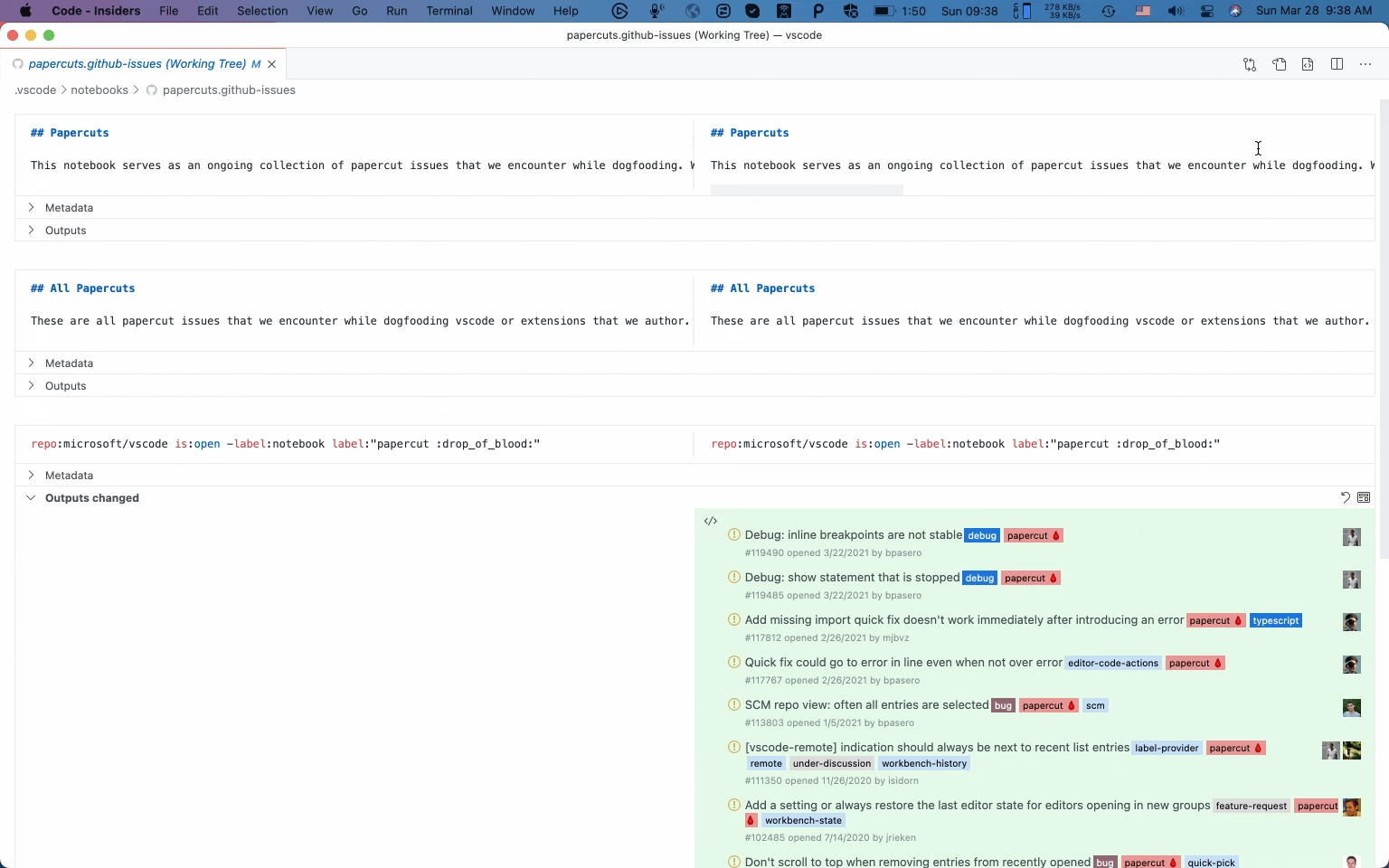
Task: Click the split editor icon
Action: click(1337, 64)
